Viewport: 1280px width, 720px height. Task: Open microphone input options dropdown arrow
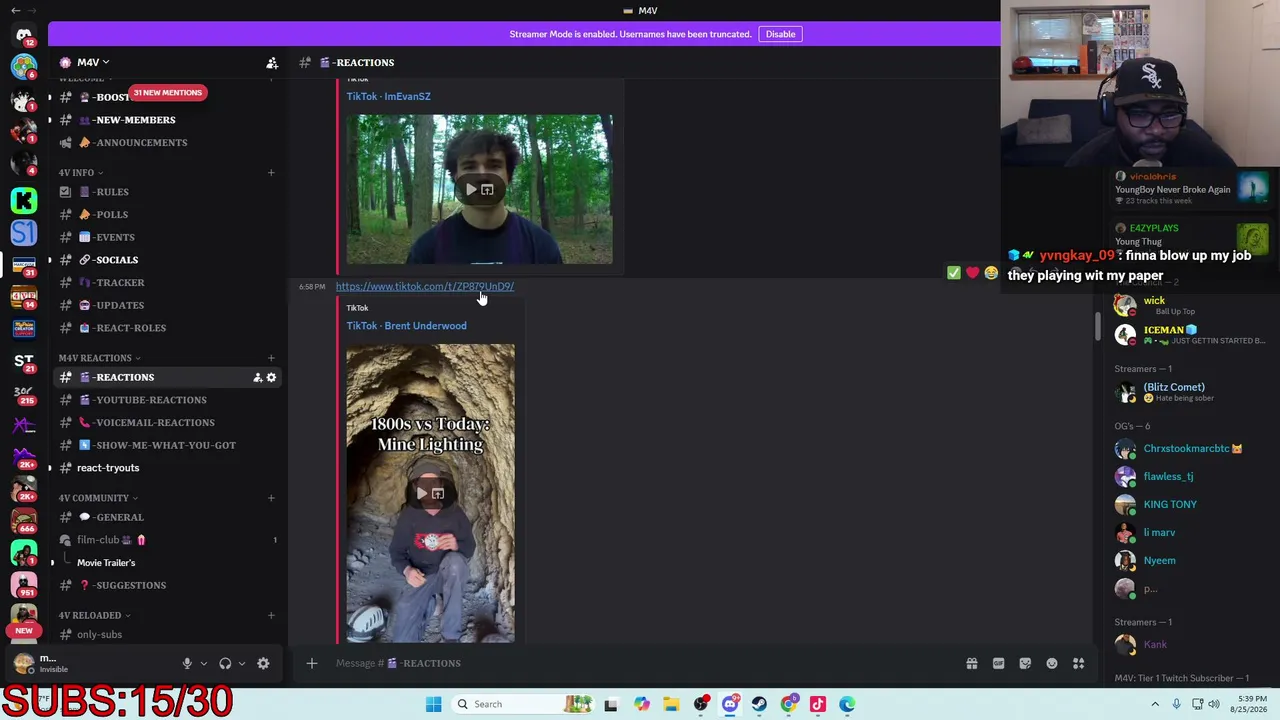[203, 663]
